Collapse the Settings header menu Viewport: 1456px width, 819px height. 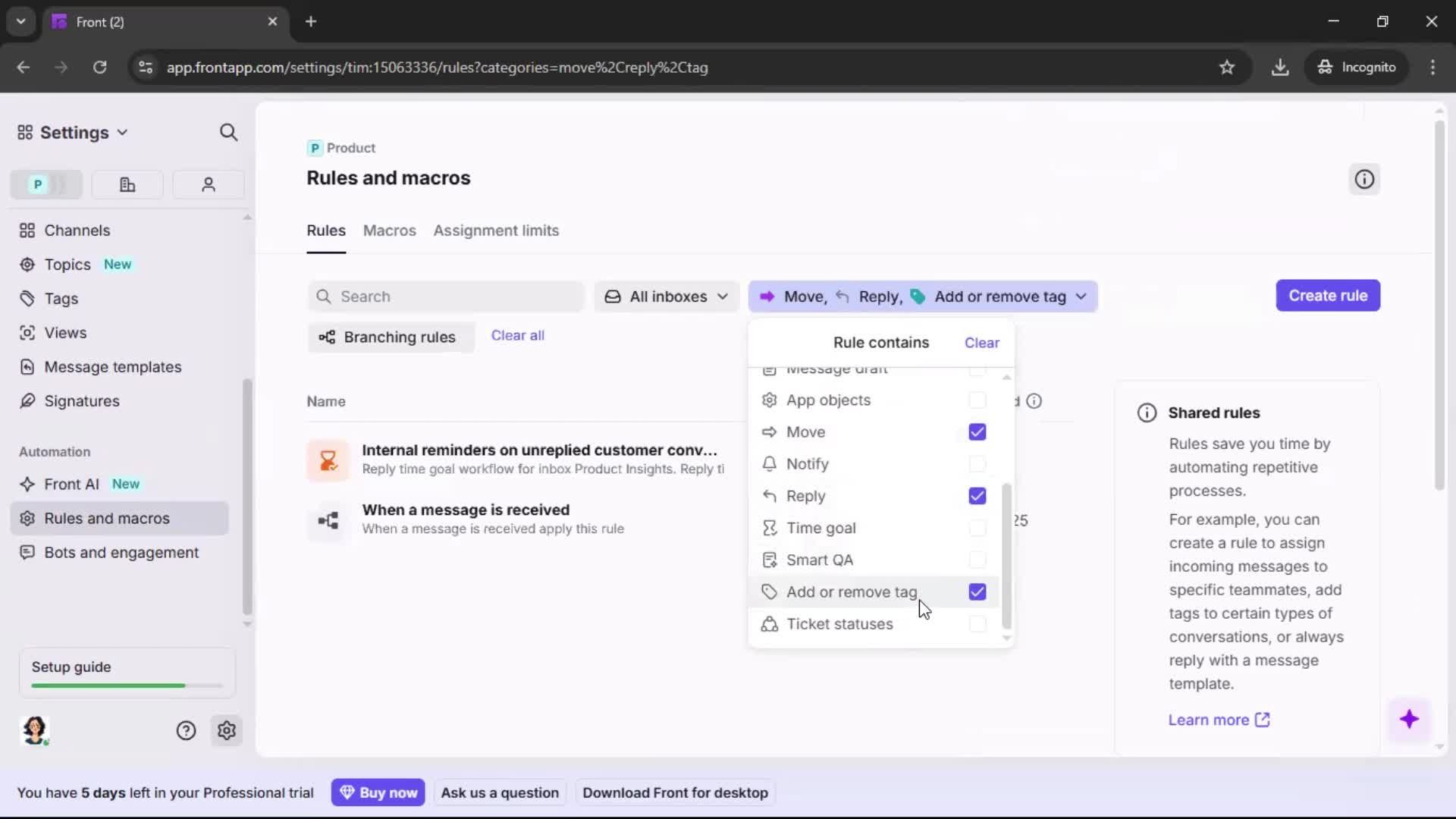click(x=124, y=132)
